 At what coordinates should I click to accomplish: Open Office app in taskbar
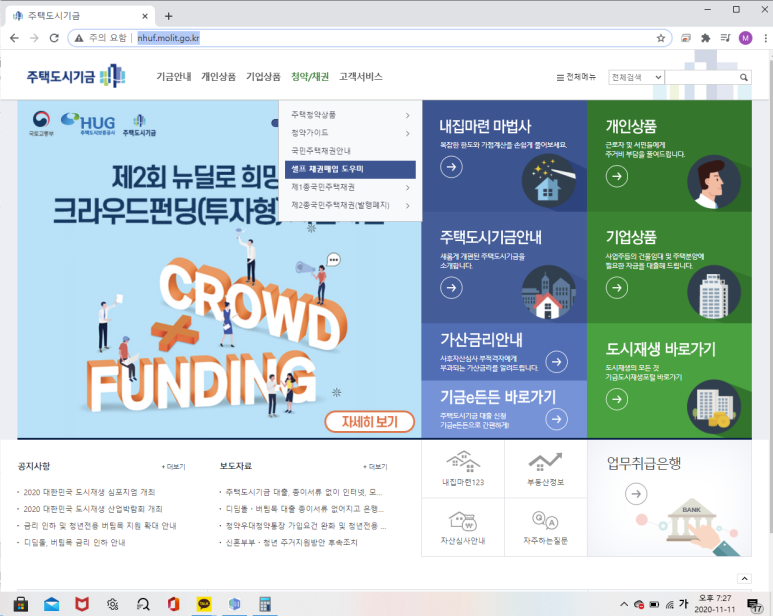pyautogui.click(x=174, y=604)
